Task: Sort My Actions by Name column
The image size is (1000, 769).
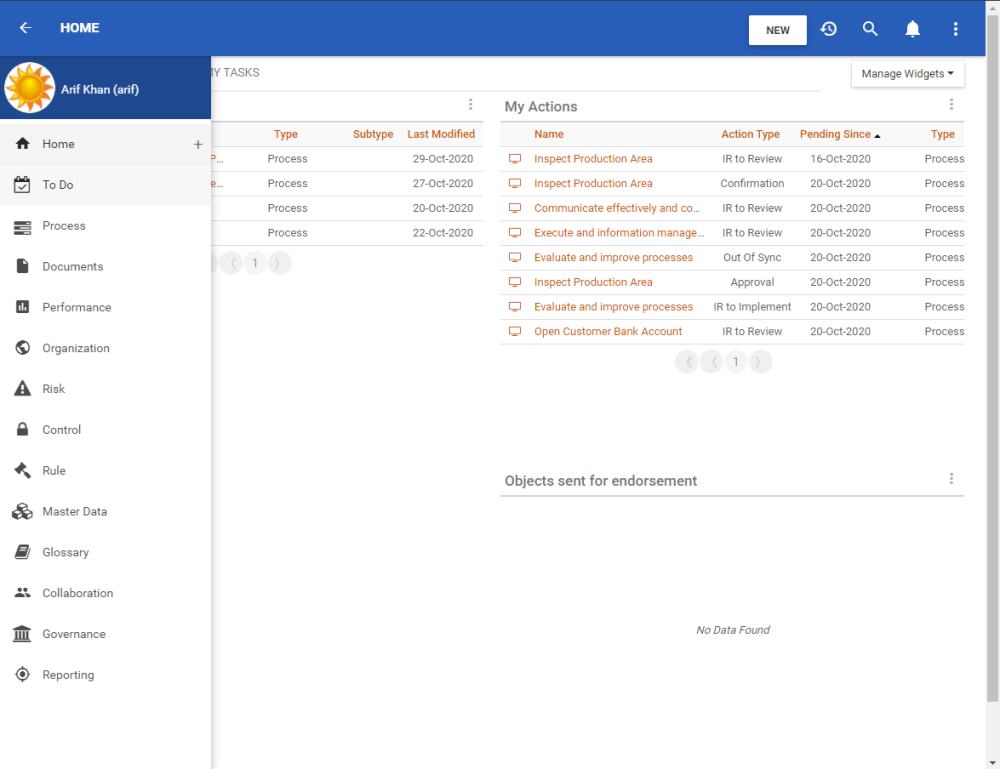Action: (x=548, y=134)
